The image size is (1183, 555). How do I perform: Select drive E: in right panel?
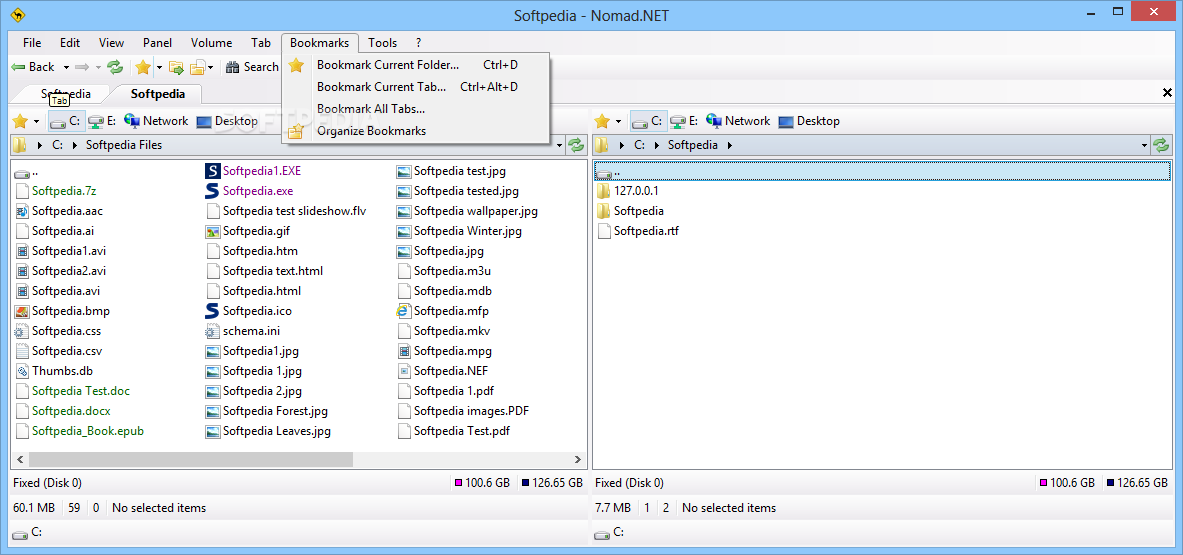point(684,121)
